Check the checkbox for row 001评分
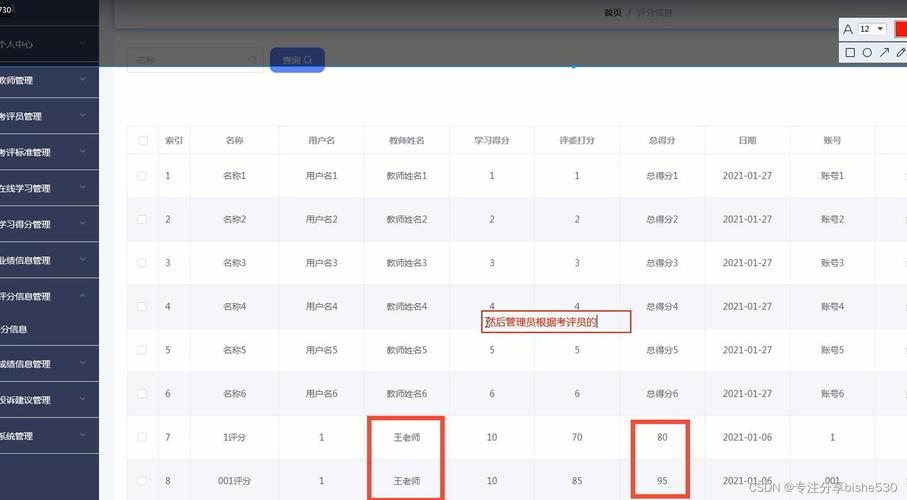 [142, 481]
